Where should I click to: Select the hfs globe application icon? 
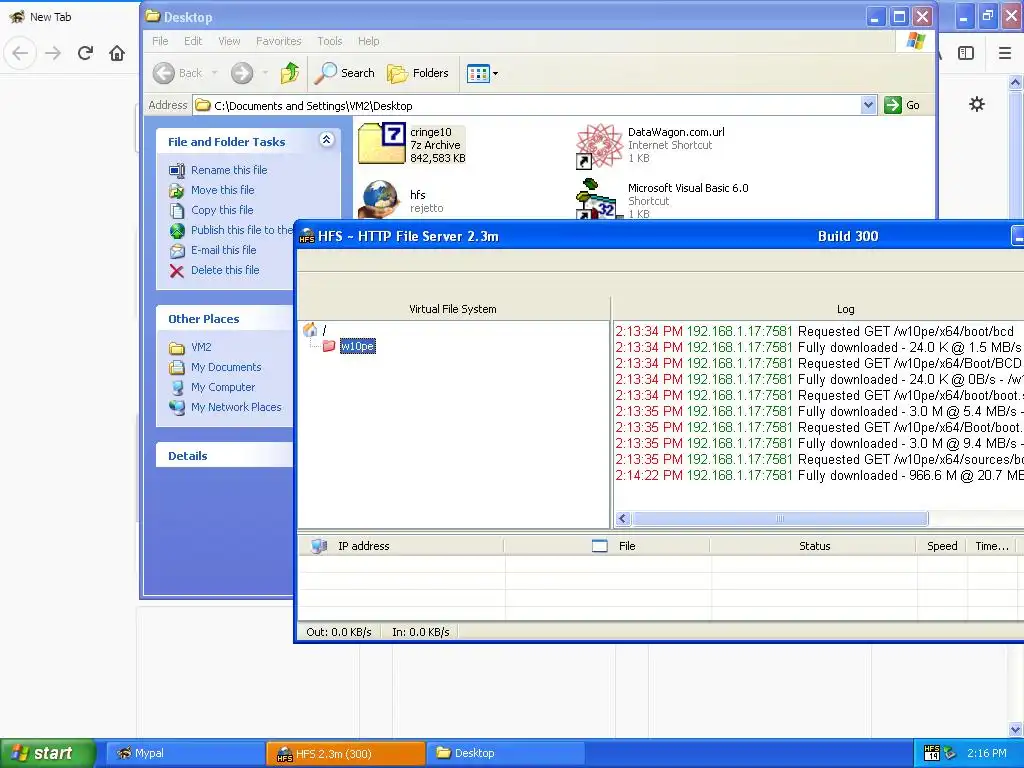click(x=379, y=199)
